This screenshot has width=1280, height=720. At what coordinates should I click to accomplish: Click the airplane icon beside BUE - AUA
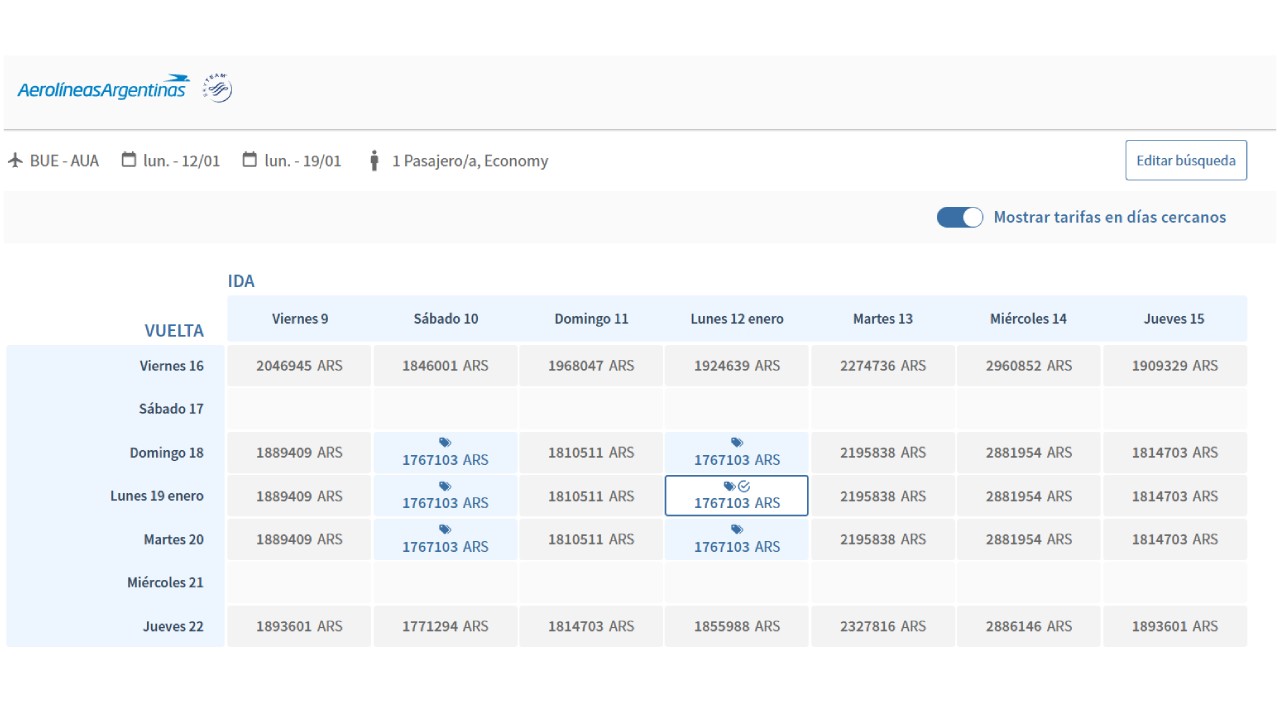click(15, 160)
